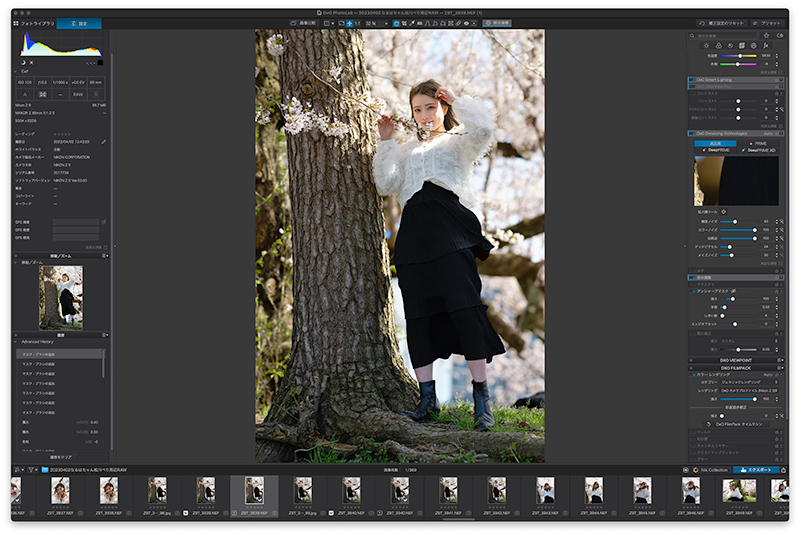Show the Light corrections sun icon
800x535 pixels.
click(707, 45)
